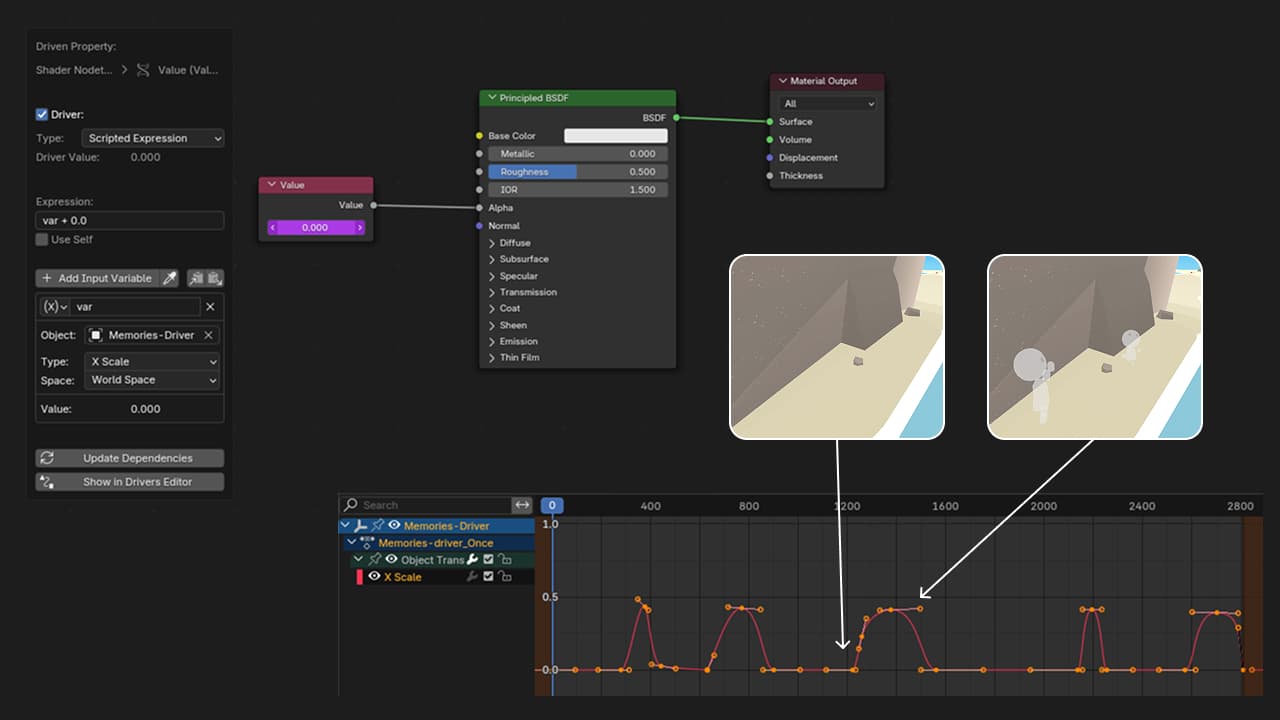The height and width of the screenshot is (720, 1280).
Task: Collapse the Memories-driver_Once action row
Action: (352, 542)
